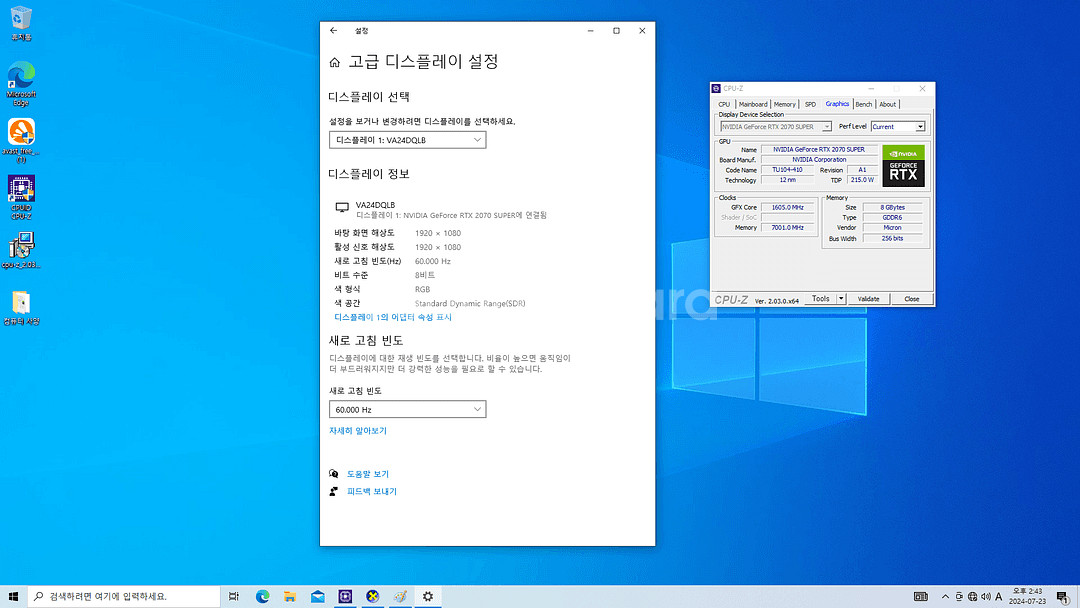Viewport: 1080px width, 608px height.
Task: Switch to the CPU tab in CPU-Z
Action: [724, 104]
